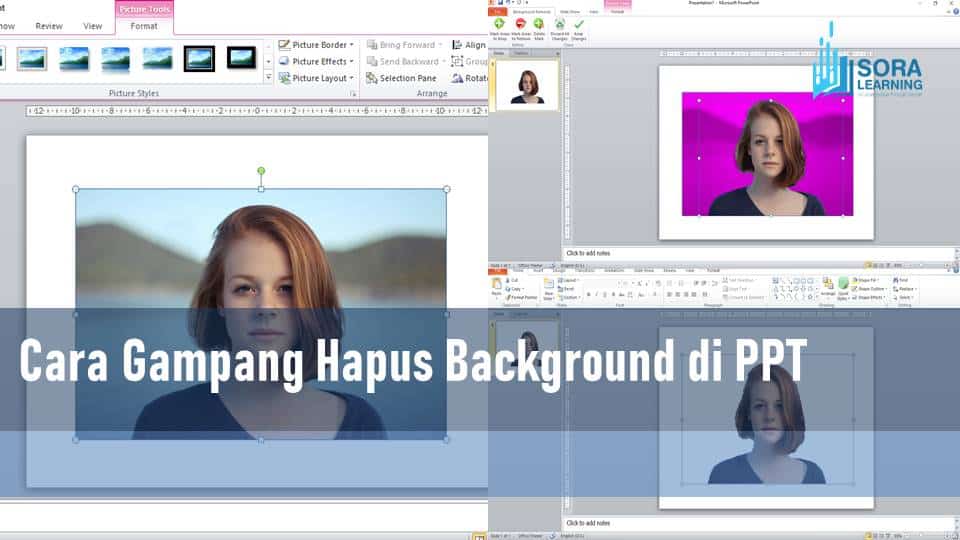Viewport: 960px width, 540px height.
Task: Open PowerPoint Help question mark icon
Action: pyautogui.click(x=956, y=11)
